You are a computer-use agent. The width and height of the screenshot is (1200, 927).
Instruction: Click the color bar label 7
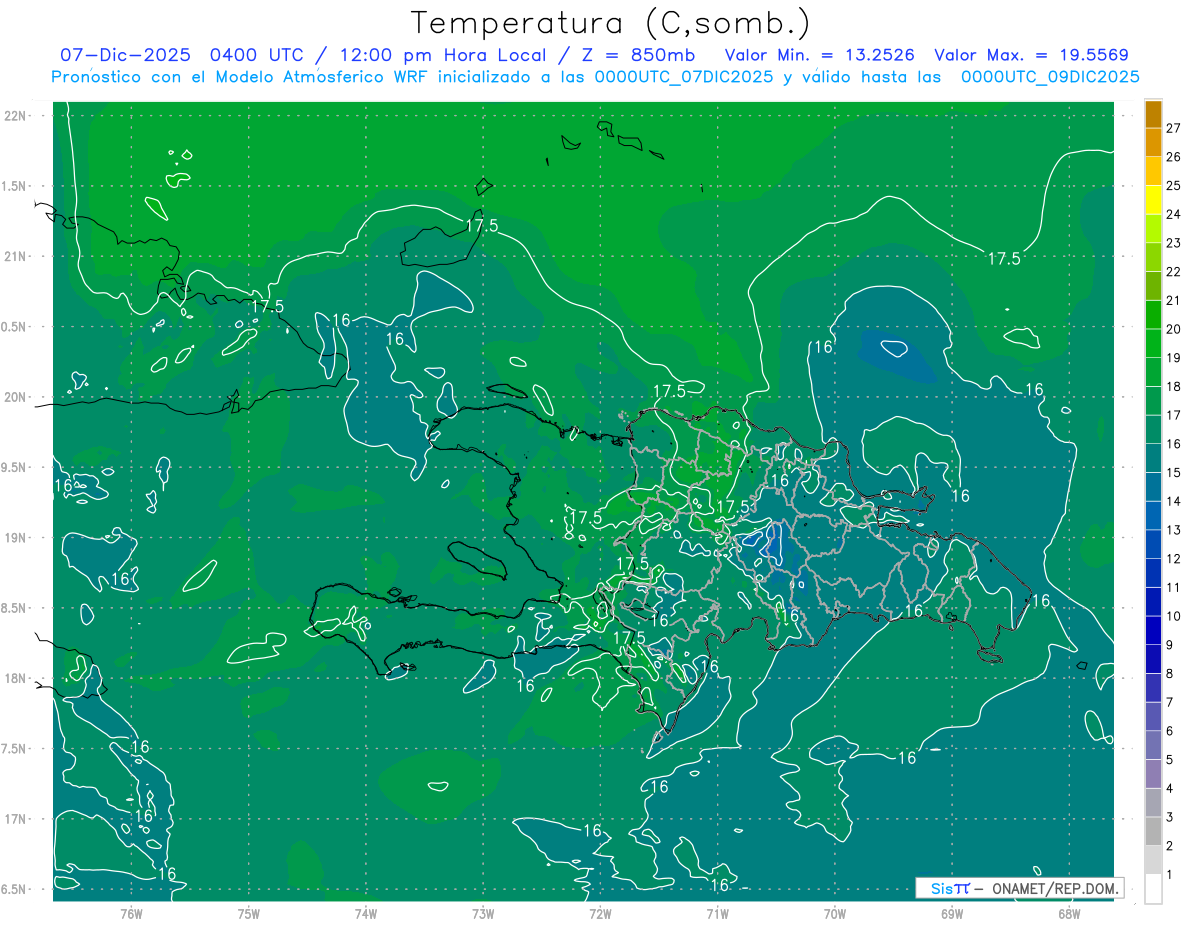click(1169, 703)
